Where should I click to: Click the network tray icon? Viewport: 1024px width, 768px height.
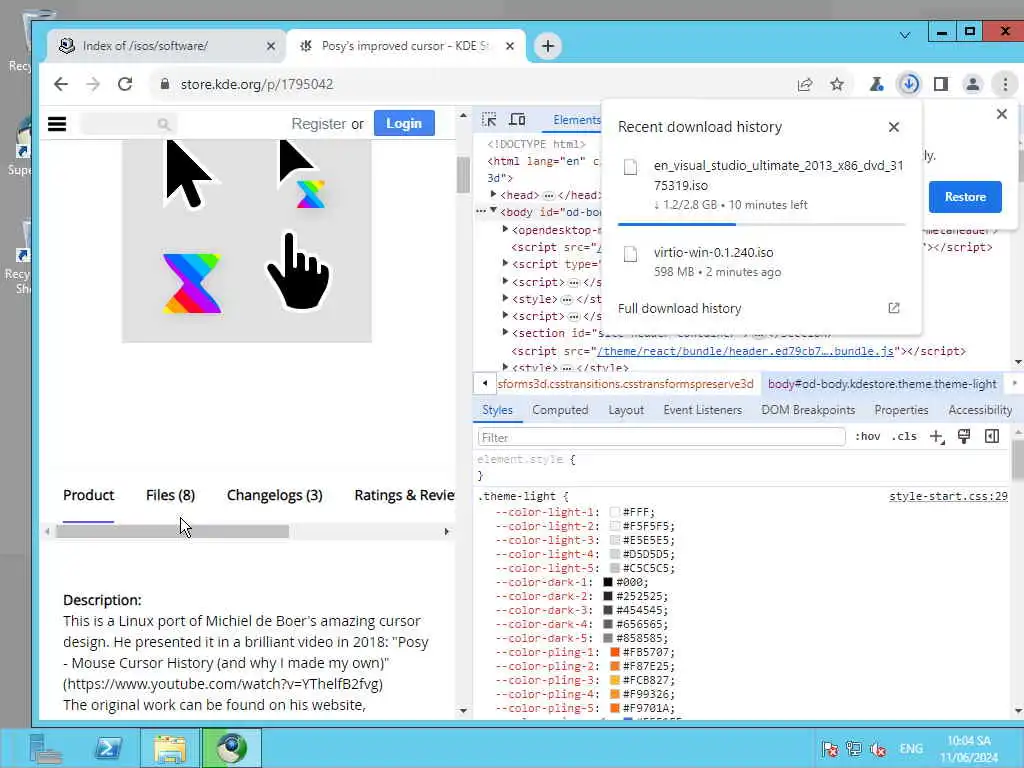[x=854, y=749]
